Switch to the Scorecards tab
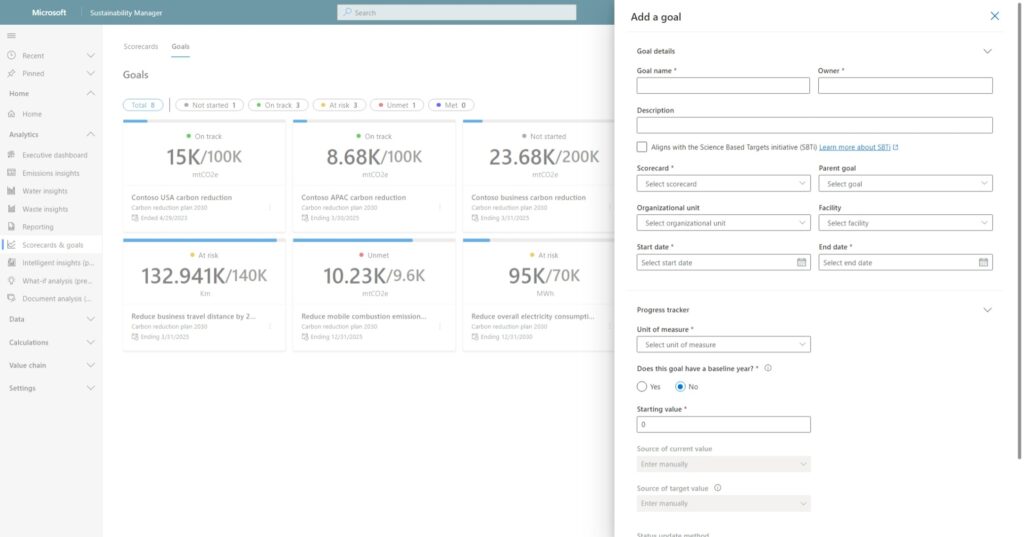Image resolution: width=1024 pixels, height=537 pixels. (x=140, y=46)
